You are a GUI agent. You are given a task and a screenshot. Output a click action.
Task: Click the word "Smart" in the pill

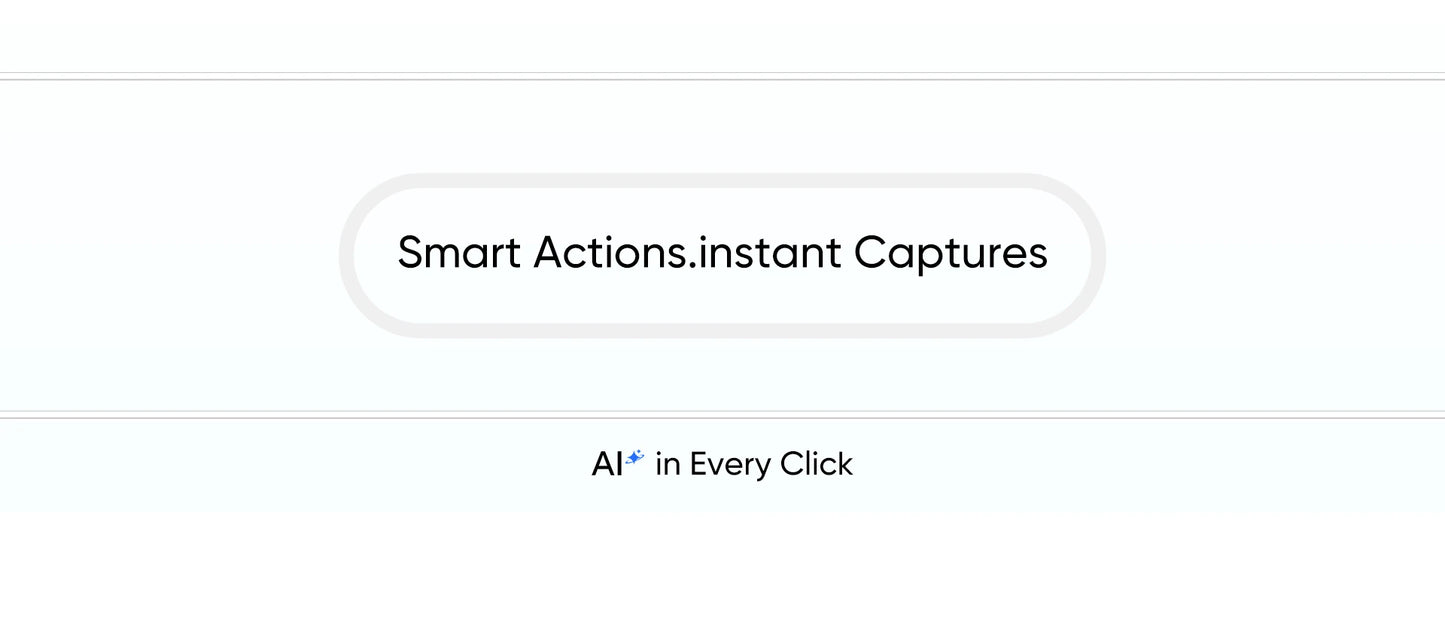459,253
